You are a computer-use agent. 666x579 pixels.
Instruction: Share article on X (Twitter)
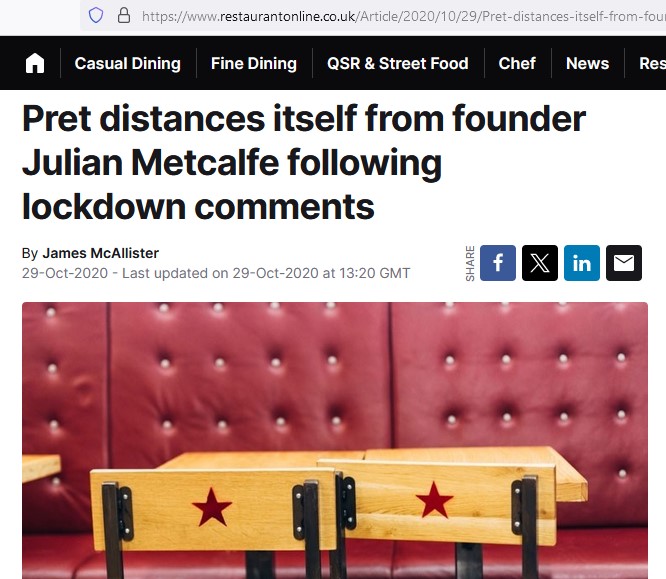click(540, 263)
